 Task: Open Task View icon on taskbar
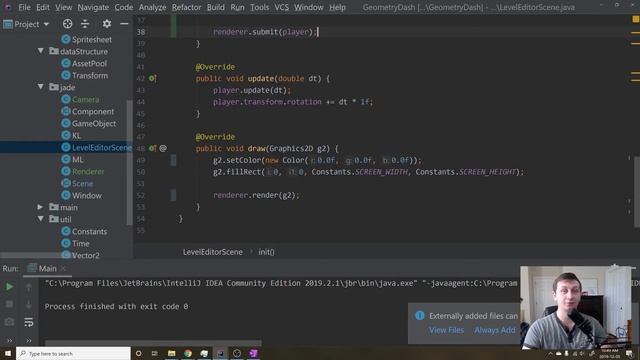click(154, 353)
